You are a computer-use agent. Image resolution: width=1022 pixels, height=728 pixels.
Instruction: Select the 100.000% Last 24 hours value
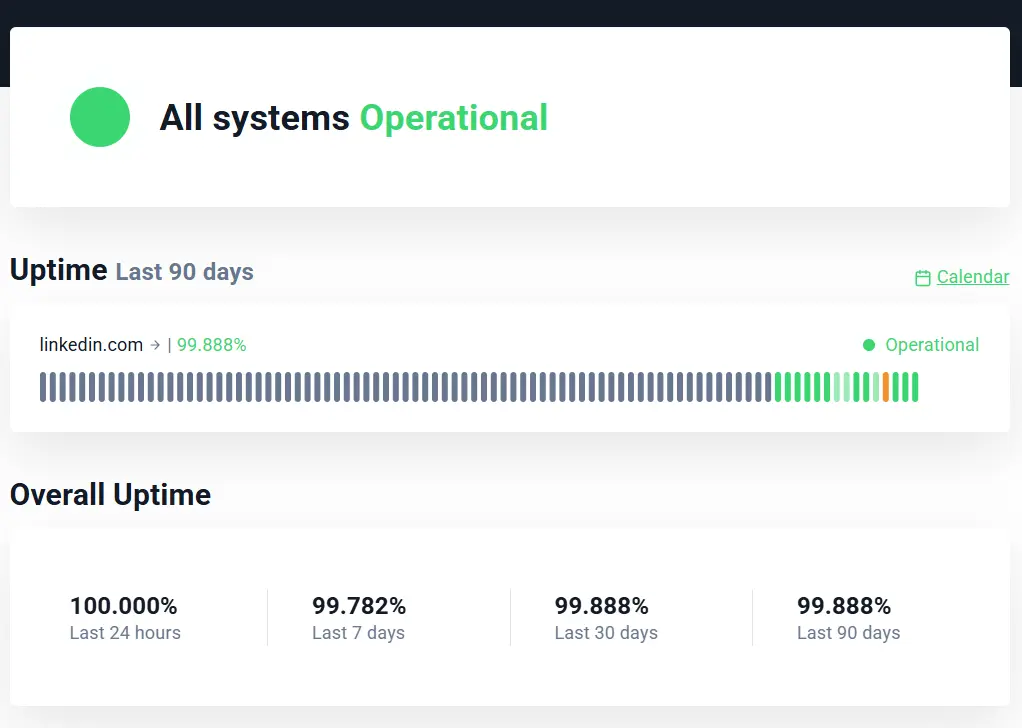click(x=124, y=606)
